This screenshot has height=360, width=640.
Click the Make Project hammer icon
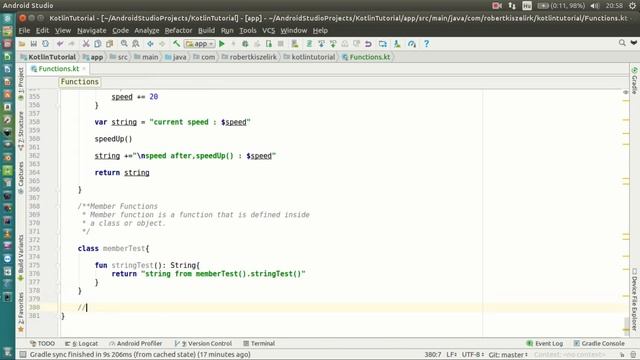(x=176, y=44)
